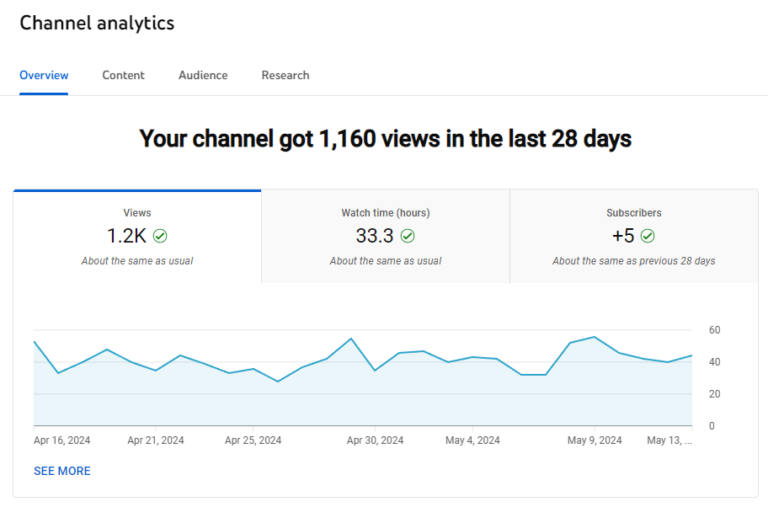Click the Apr 30, 2024 axis label
768x507 pixels.
375,440
